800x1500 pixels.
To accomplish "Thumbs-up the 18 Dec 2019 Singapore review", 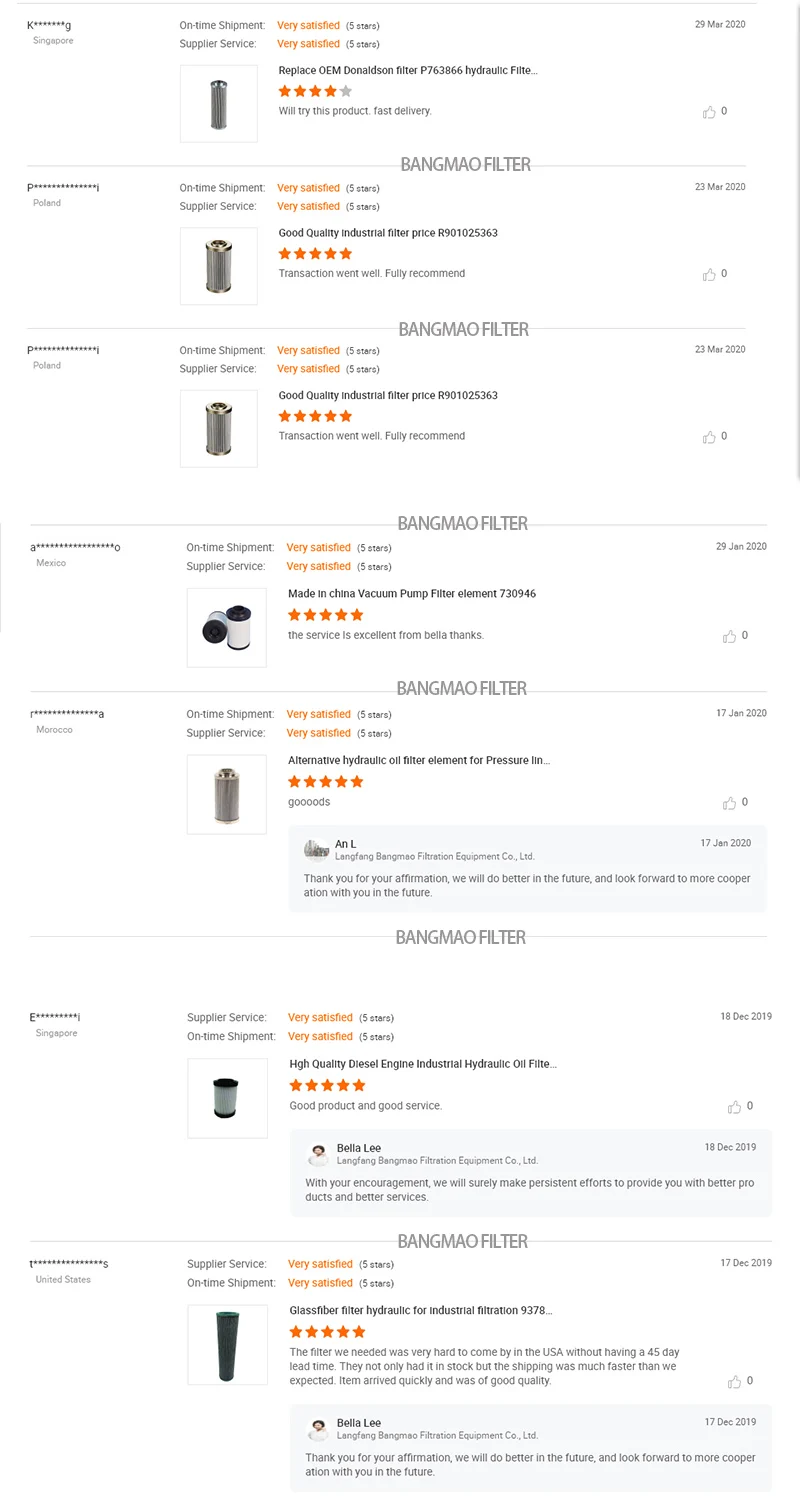I will click(x=734, y=1107).
